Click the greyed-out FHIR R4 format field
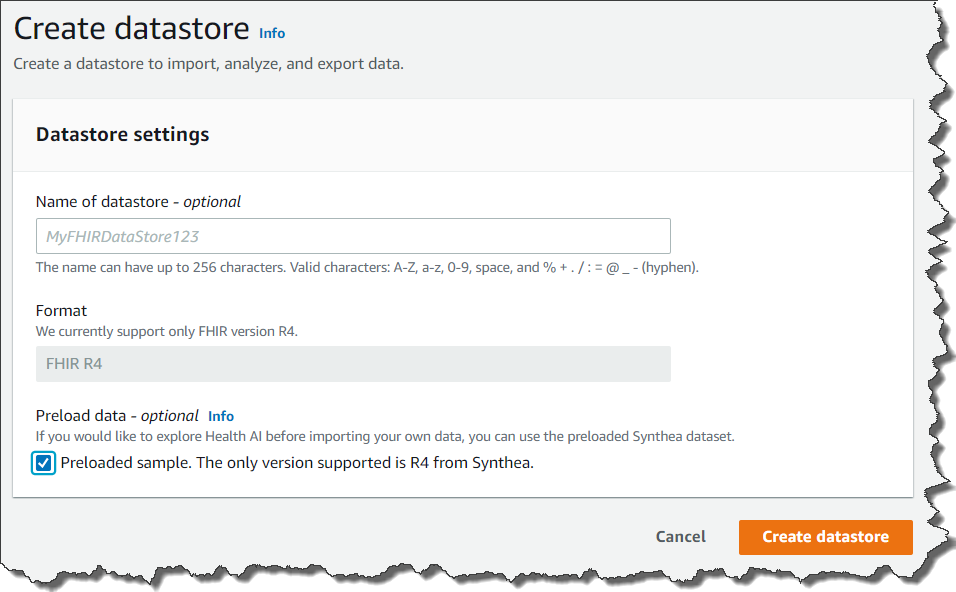 click(353, 364)
